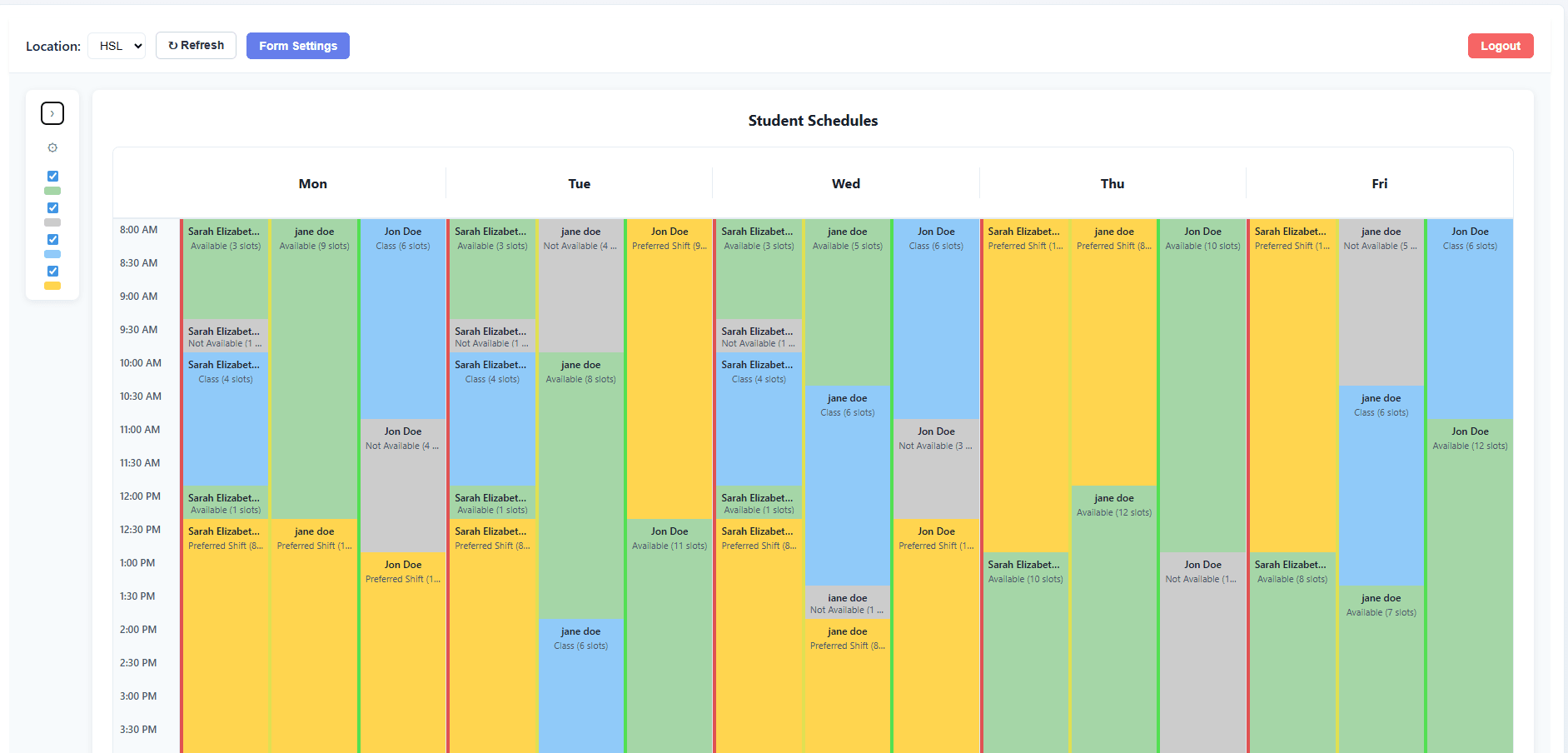Uncheck the green Available filter checkbox
The height and width of the screenshot is (753, 1568).
(x=52, y=176)
